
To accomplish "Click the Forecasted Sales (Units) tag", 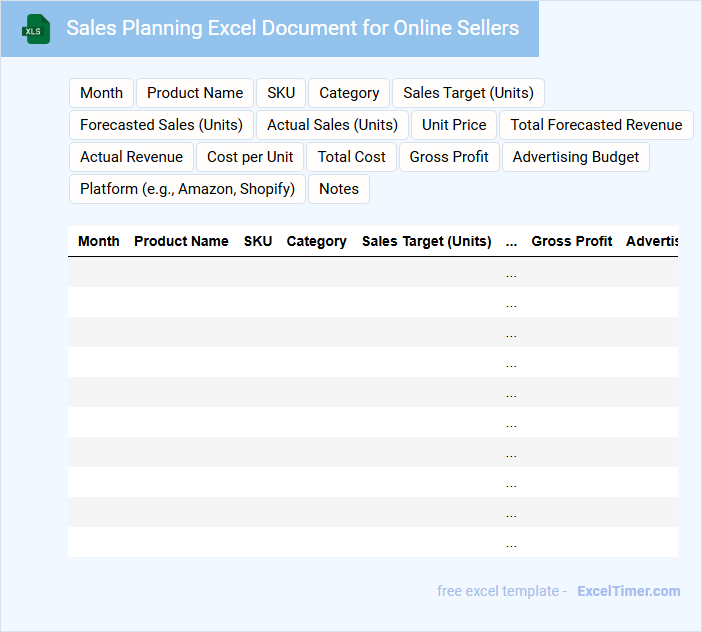I will point(161,125).
